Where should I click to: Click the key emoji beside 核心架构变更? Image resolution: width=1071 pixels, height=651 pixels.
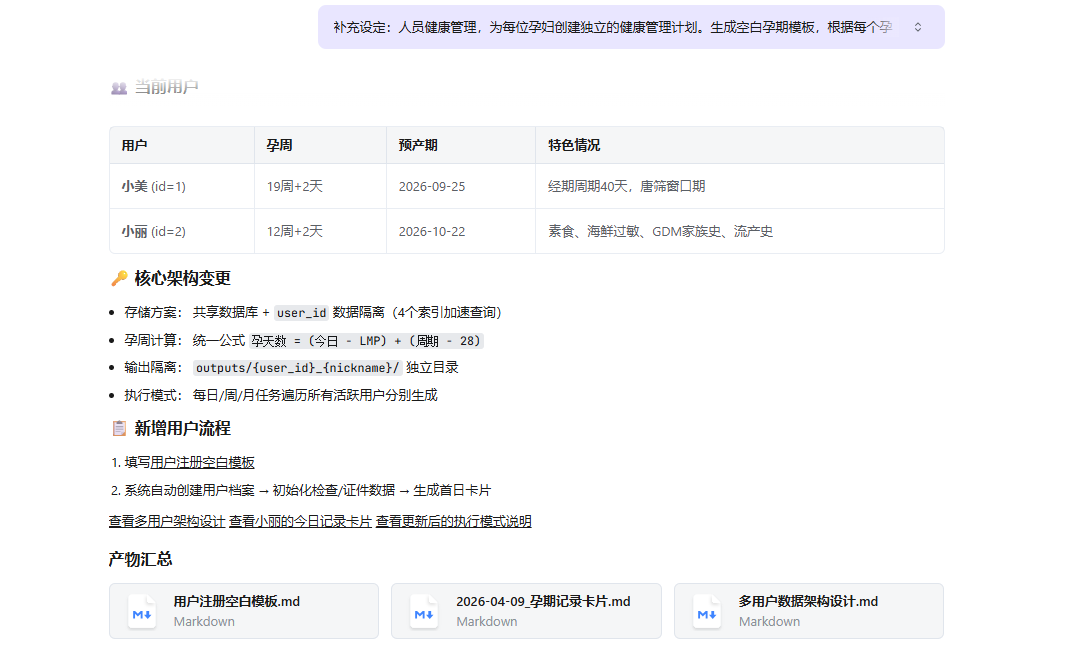point(118,278)
